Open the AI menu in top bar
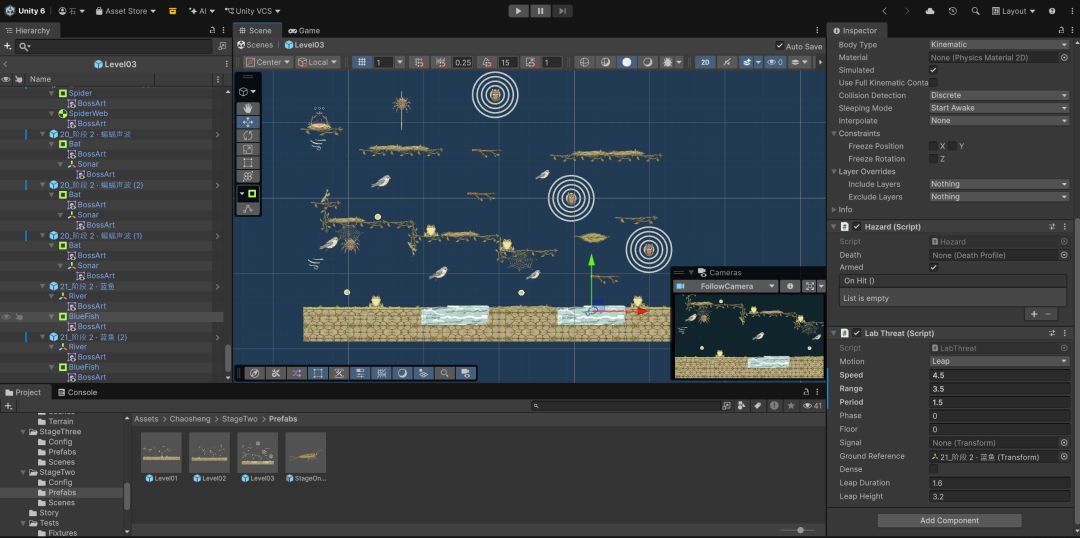Viewport: 1080px width, 538px height. [201, 11]
